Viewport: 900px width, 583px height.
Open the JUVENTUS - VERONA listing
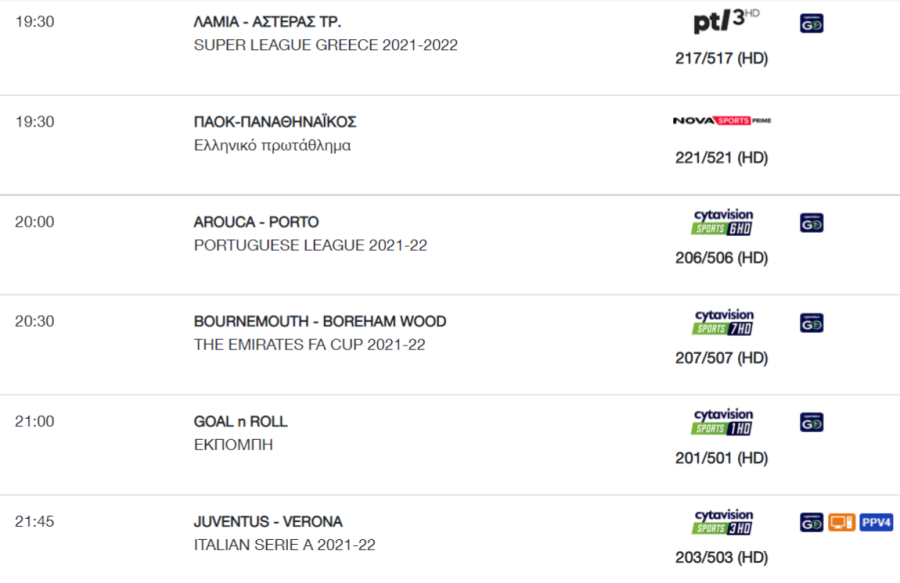coord(268,522)
